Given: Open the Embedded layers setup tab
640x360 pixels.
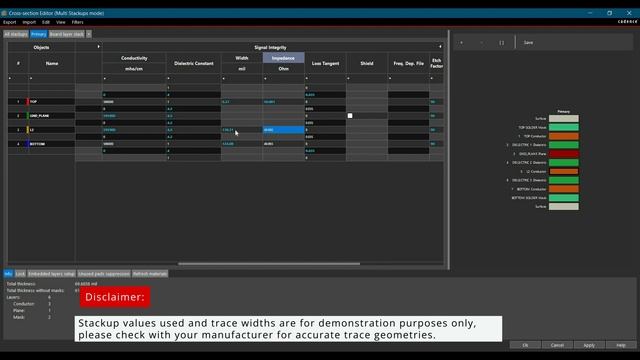Looking at the screenshot, I should 51,274.
